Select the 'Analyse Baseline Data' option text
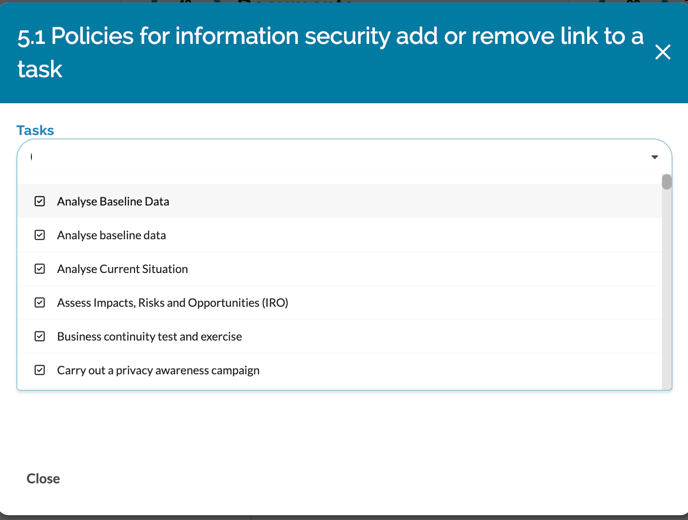The width and height of the screenshot is (688, 520). pyautogui.click(x=113, y=201)
